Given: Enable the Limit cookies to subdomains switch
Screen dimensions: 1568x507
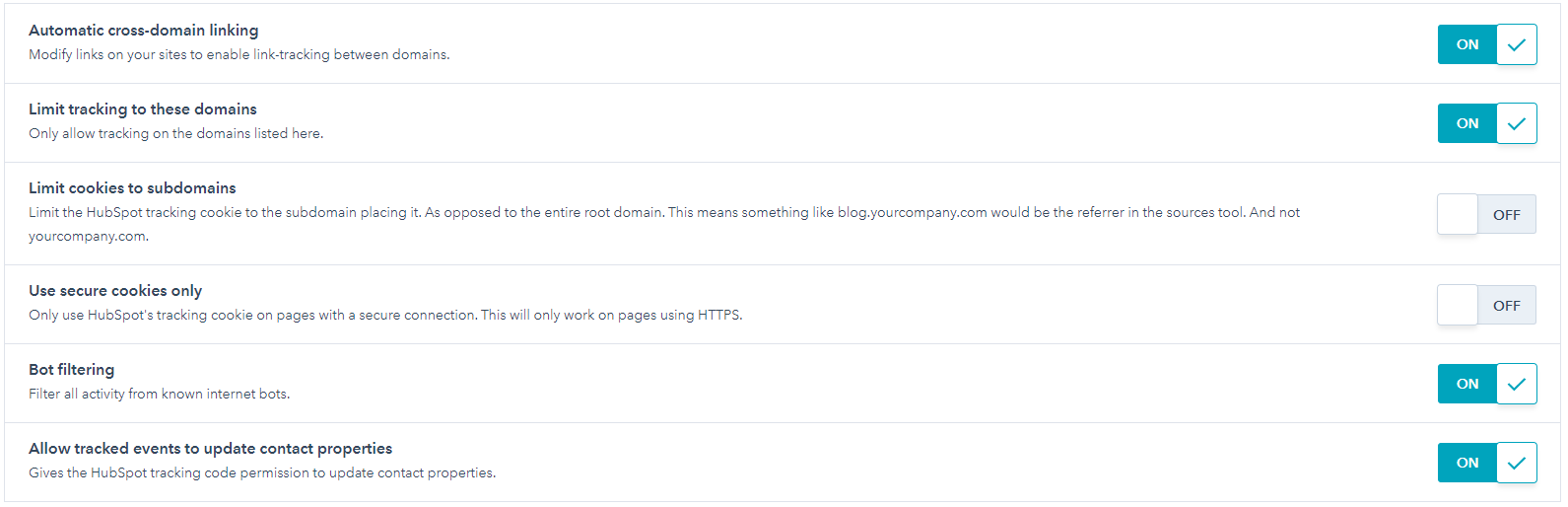Looking at the screenshot, I should click(x=1487, y=214).
